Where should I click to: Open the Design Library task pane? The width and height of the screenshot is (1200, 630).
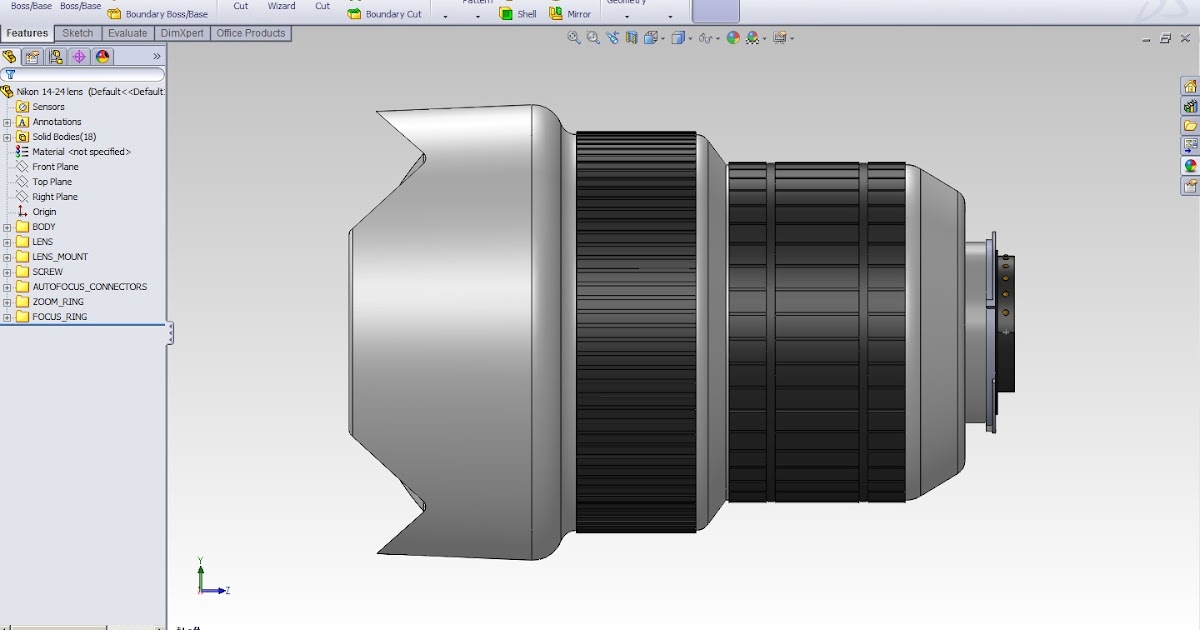pos(1189,105)
